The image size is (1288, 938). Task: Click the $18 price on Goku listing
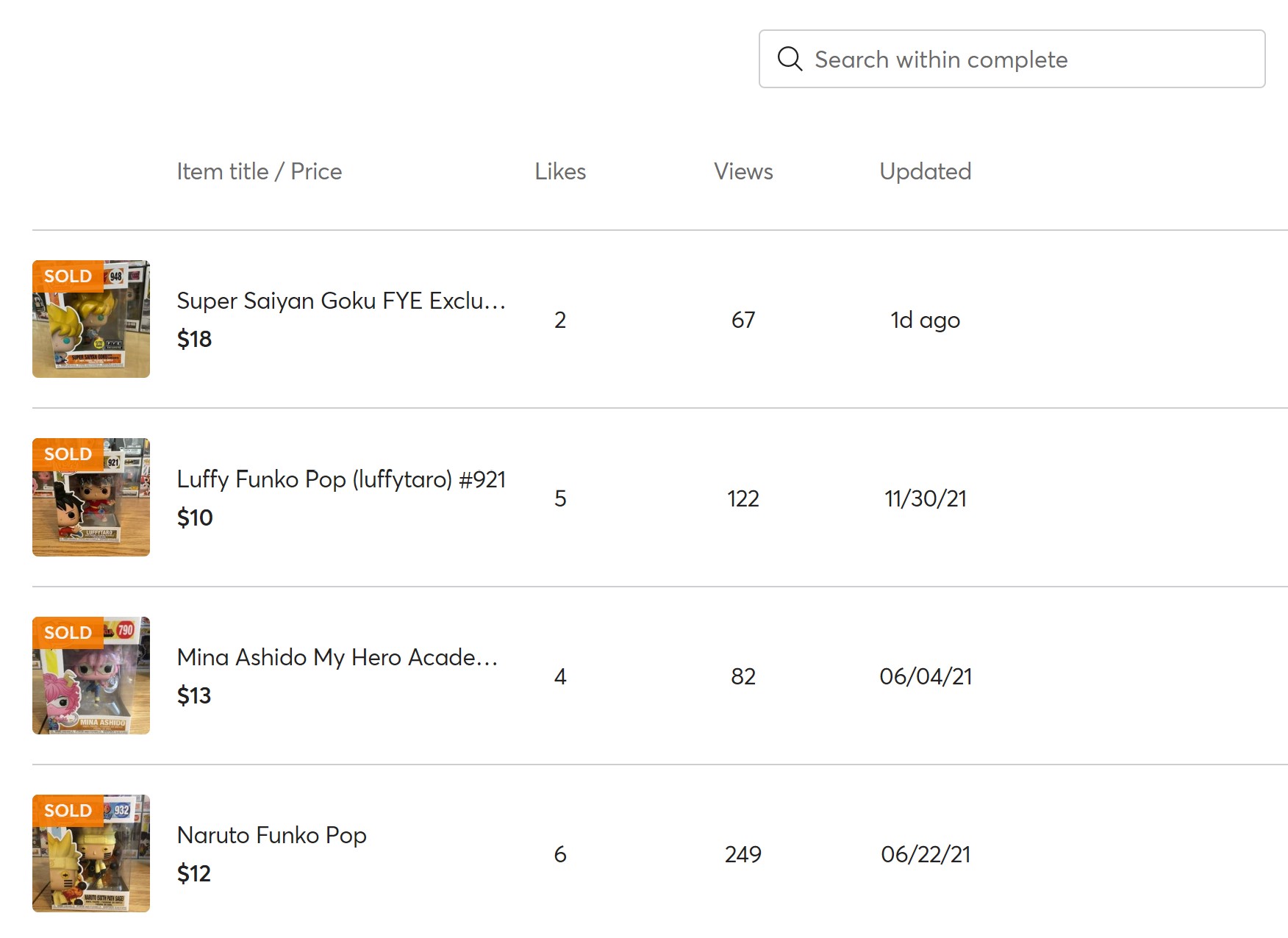194,340
